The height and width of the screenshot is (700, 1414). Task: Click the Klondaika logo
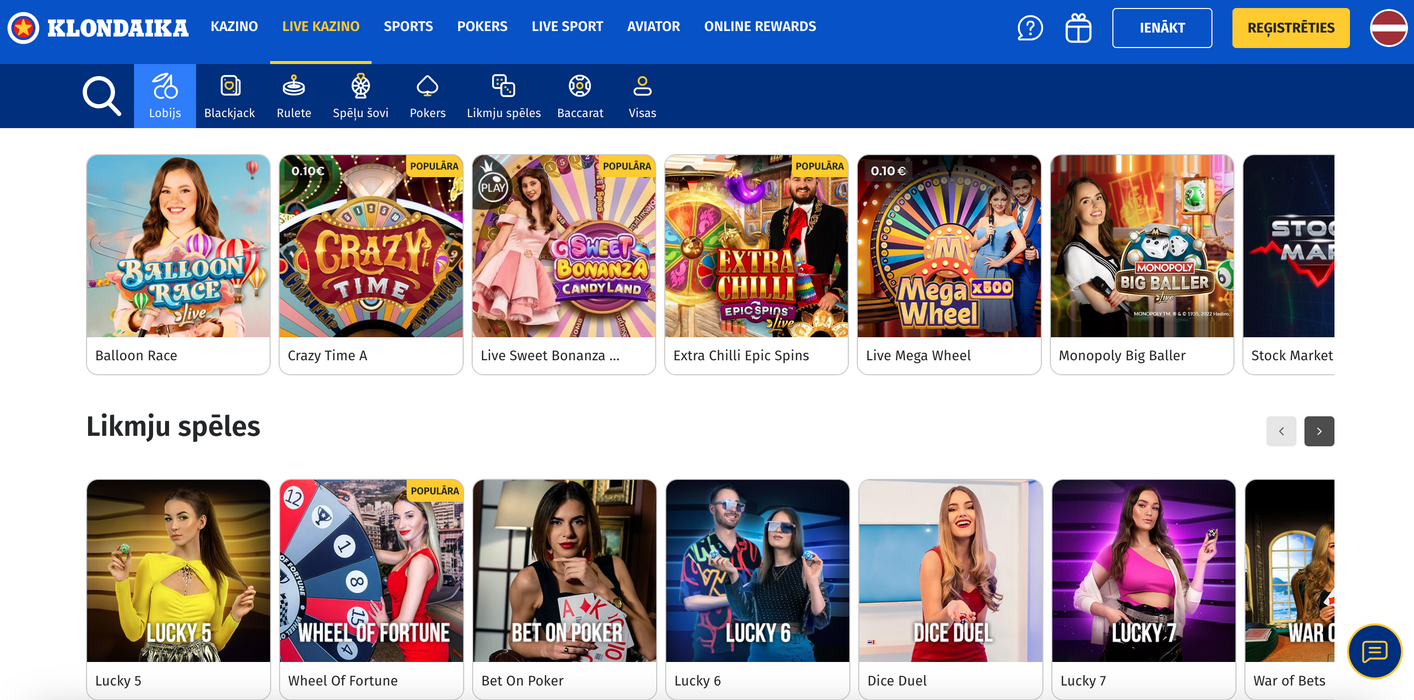click(98, 28)
